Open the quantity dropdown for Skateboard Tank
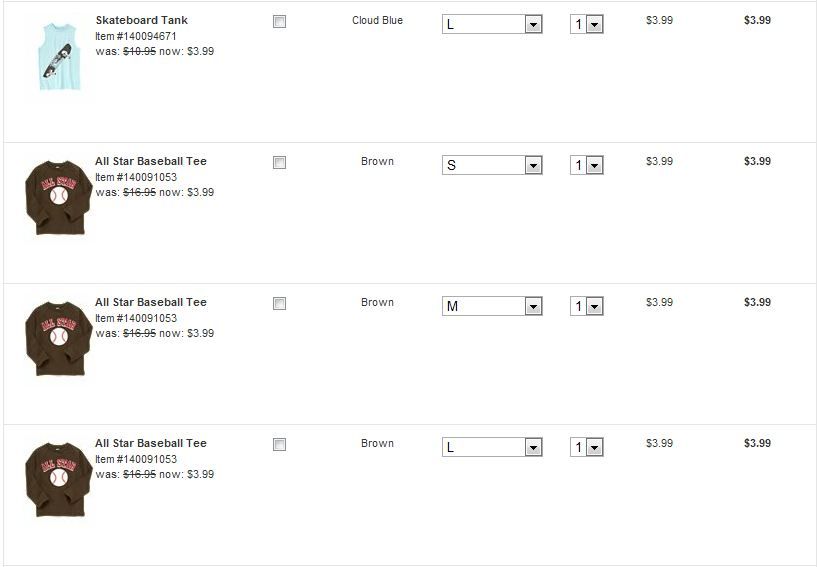This screenshot has width=818, height=567. tap(587, 24)
